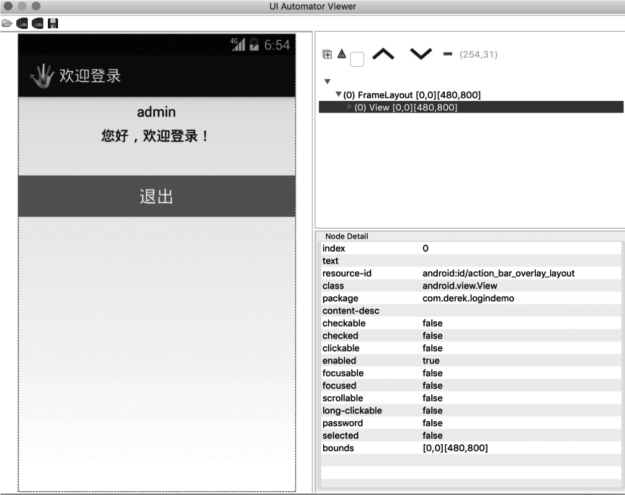The image size is (625, 495).
Task: Click the clickable row in Node Detail
Action: [471, 348]
